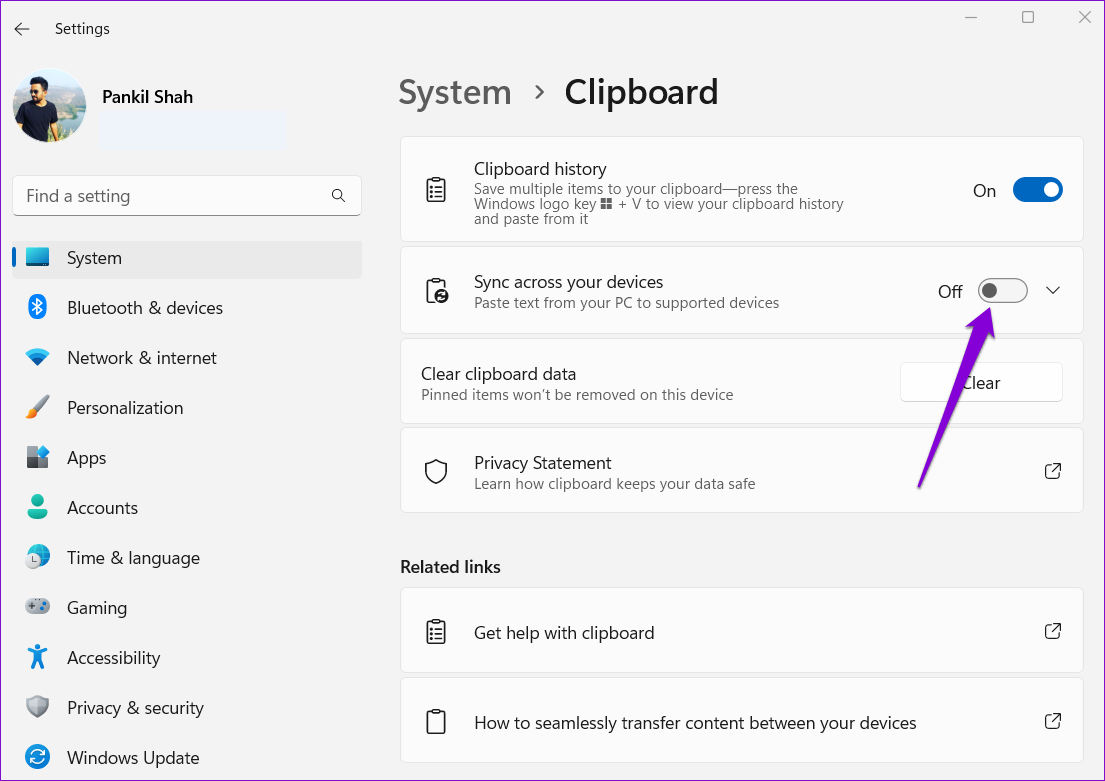Close the Settings window
This screenshot has width=1105, height=781.
pos(1085,17)
